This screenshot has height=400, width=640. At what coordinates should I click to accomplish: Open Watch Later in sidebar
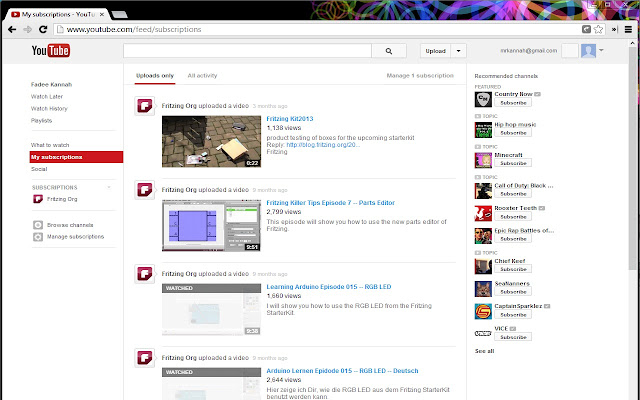(x=47, y=97)
